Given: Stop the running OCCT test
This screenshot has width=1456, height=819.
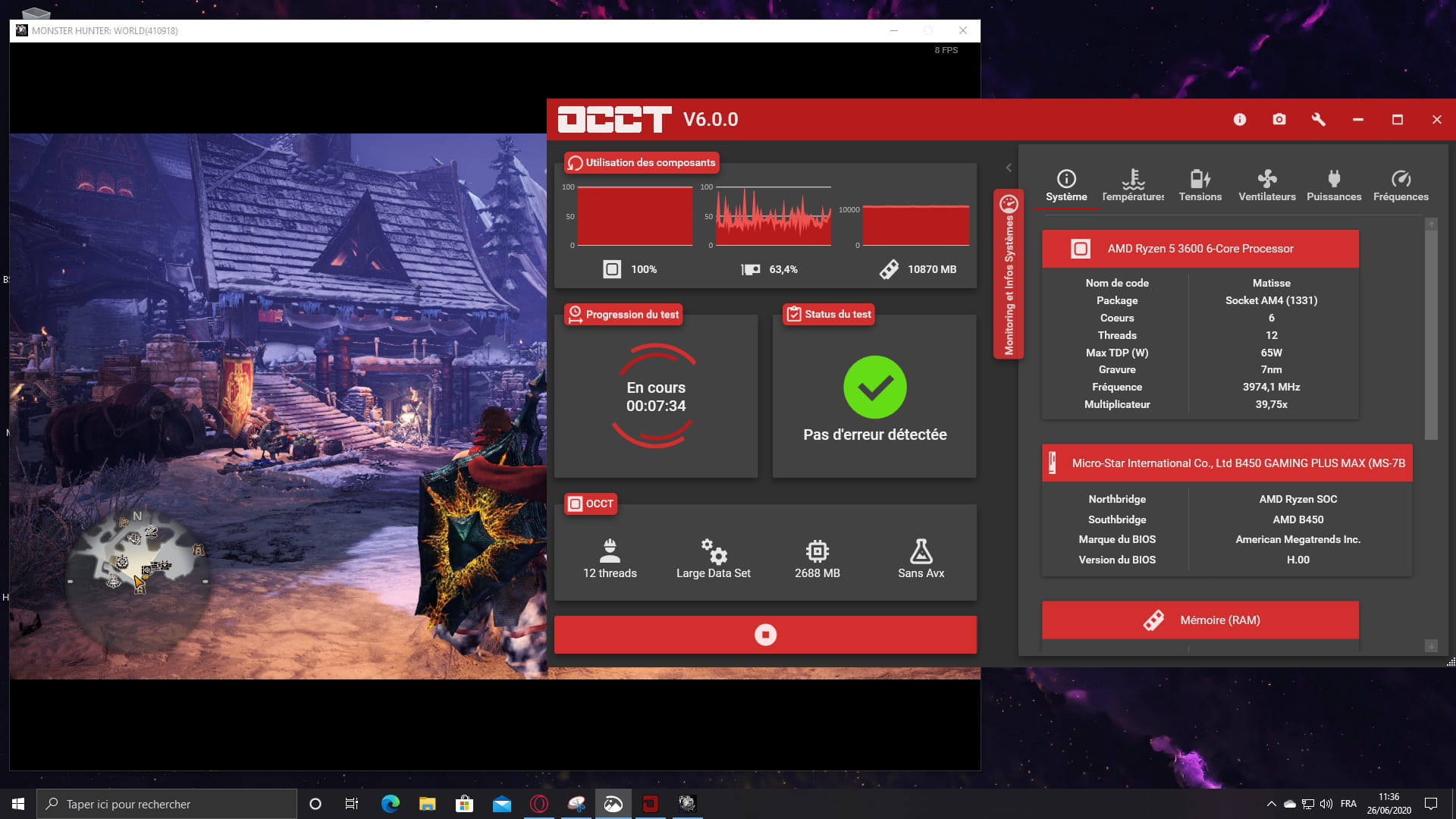Looking at the screenshot, I should pyautogui.click(x=765, y=635).
